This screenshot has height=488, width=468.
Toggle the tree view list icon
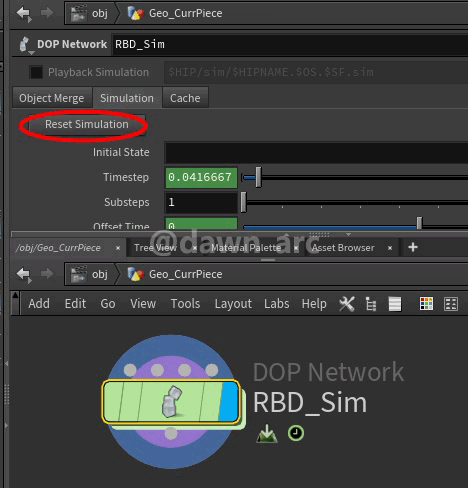(x=371, y=304)
